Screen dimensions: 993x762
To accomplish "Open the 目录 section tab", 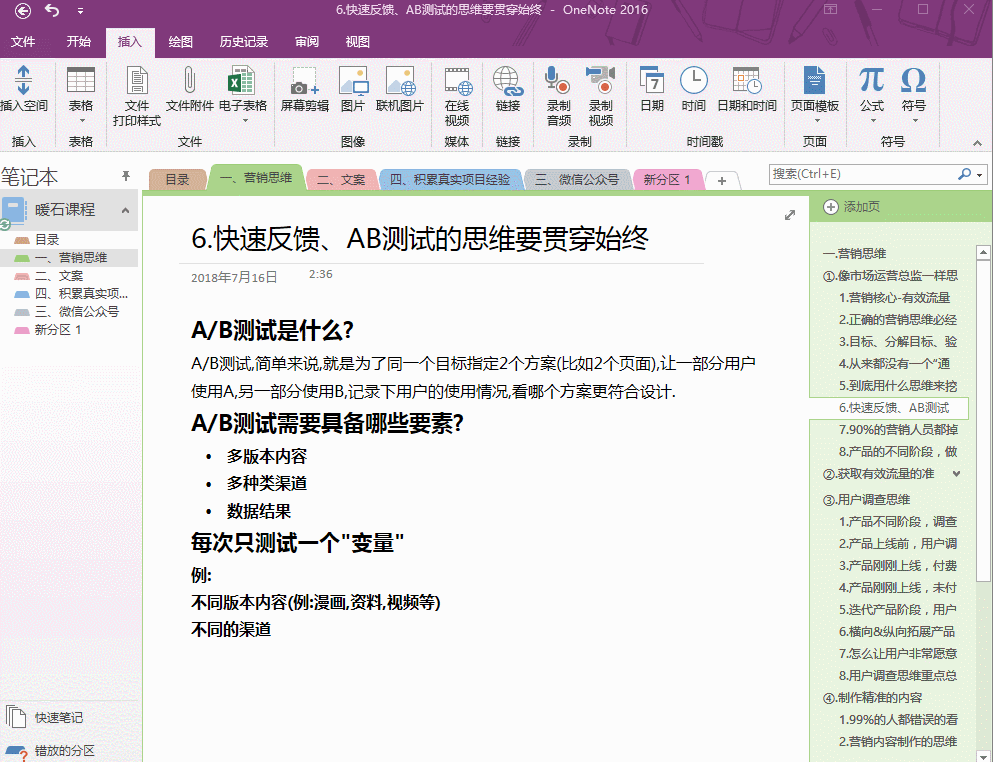I will tap(177, 179).
